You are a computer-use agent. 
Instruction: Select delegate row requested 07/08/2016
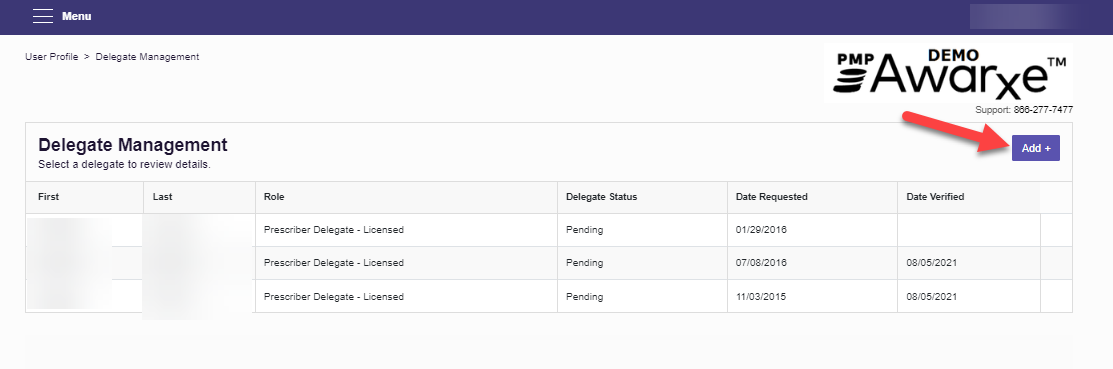click(x=549, y=263)
